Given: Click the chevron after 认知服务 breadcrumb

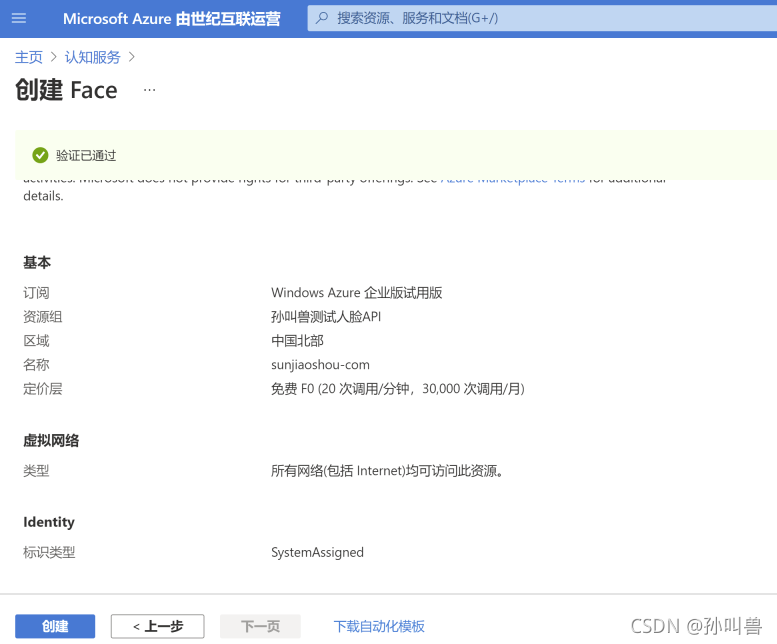Looking at the screenshot, I should tap(131, 57).
